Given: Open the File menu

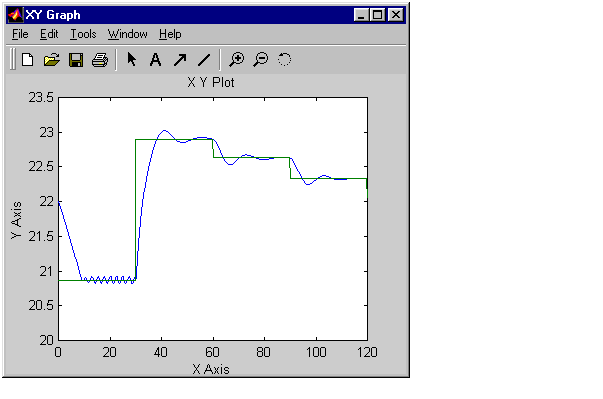Looking at the screenshot, I should pos(20,34).
